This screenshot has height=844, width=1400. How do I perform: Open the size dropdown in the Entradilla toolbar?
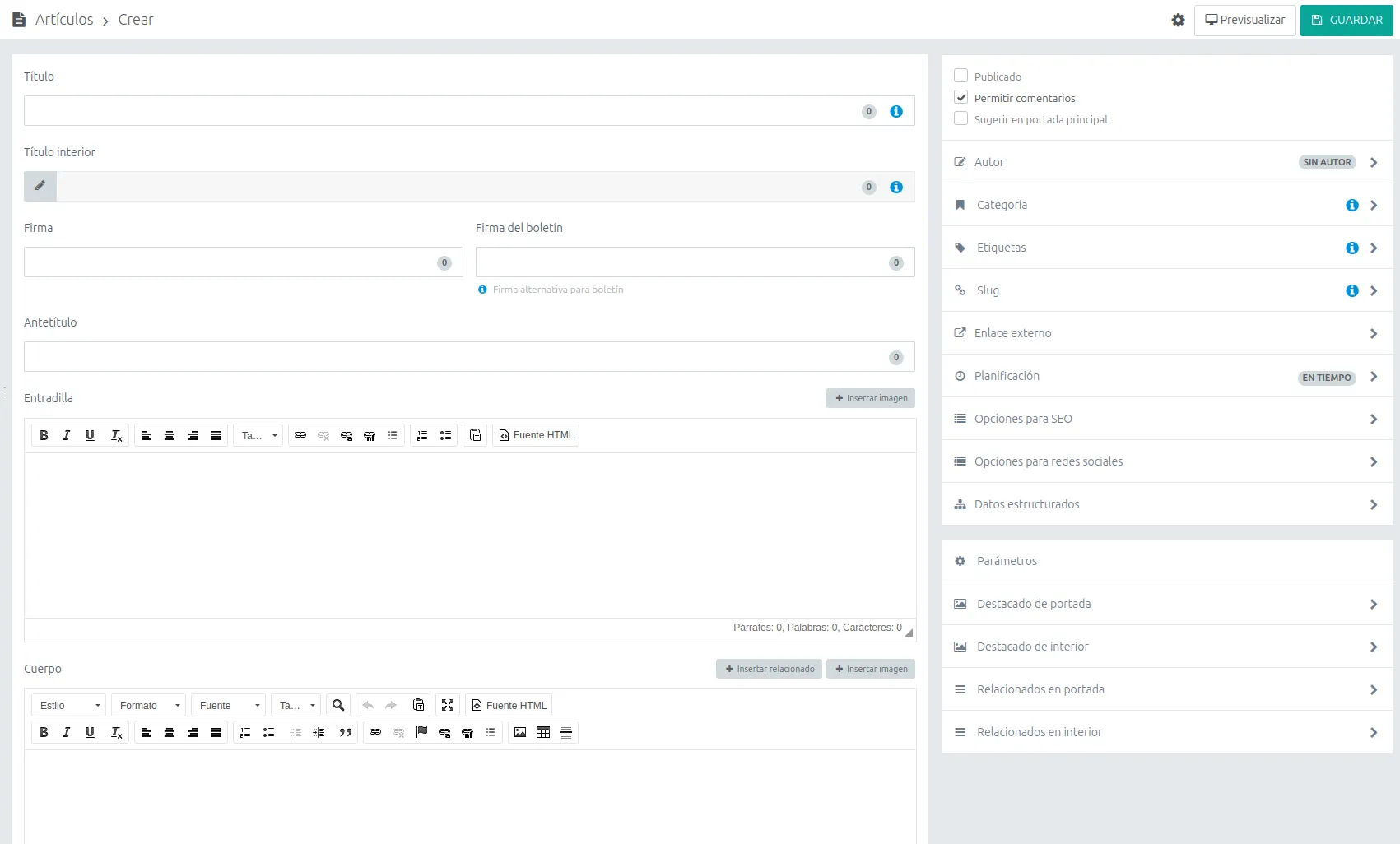(x=258, y=435)
